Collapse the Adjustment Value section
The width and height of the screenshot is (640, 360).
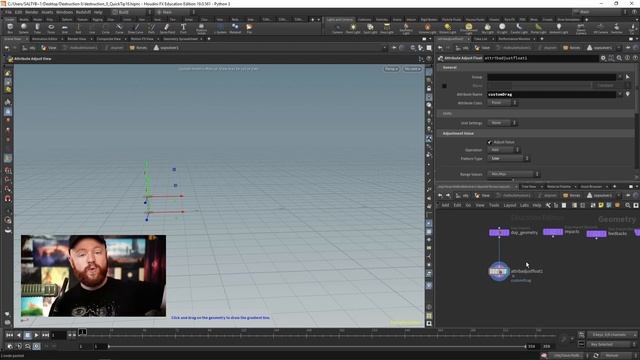coord(537,133)
